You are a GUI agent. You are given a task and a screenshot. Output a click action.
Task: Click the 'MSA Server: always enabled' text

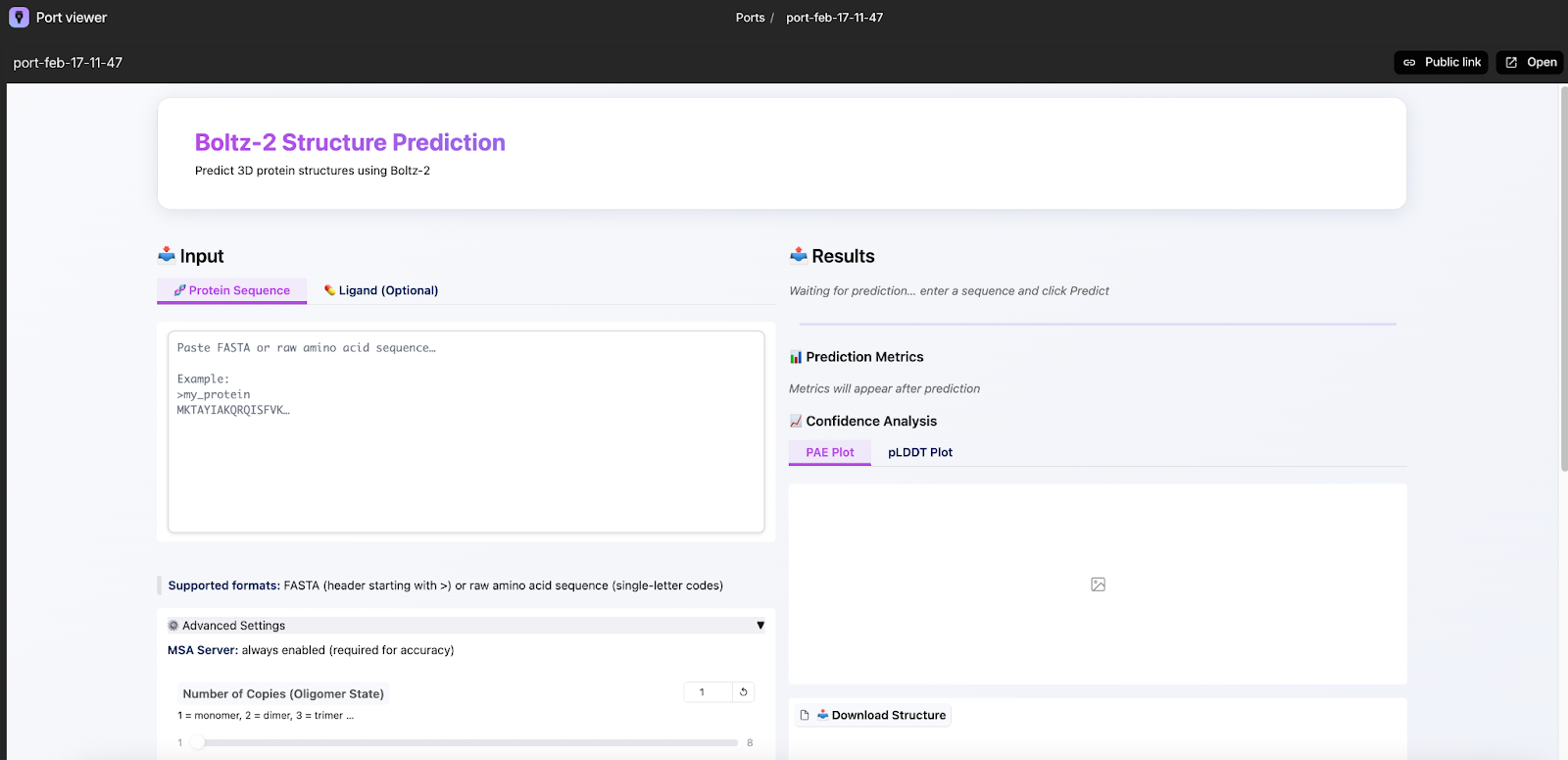311,650
